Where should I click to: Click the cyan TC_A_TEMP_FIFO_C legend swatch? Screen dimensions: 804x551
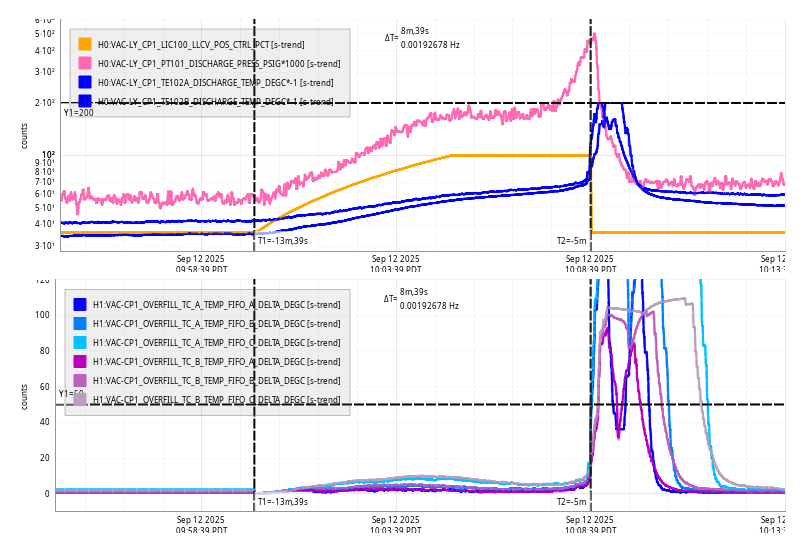(x=80, y=342)
